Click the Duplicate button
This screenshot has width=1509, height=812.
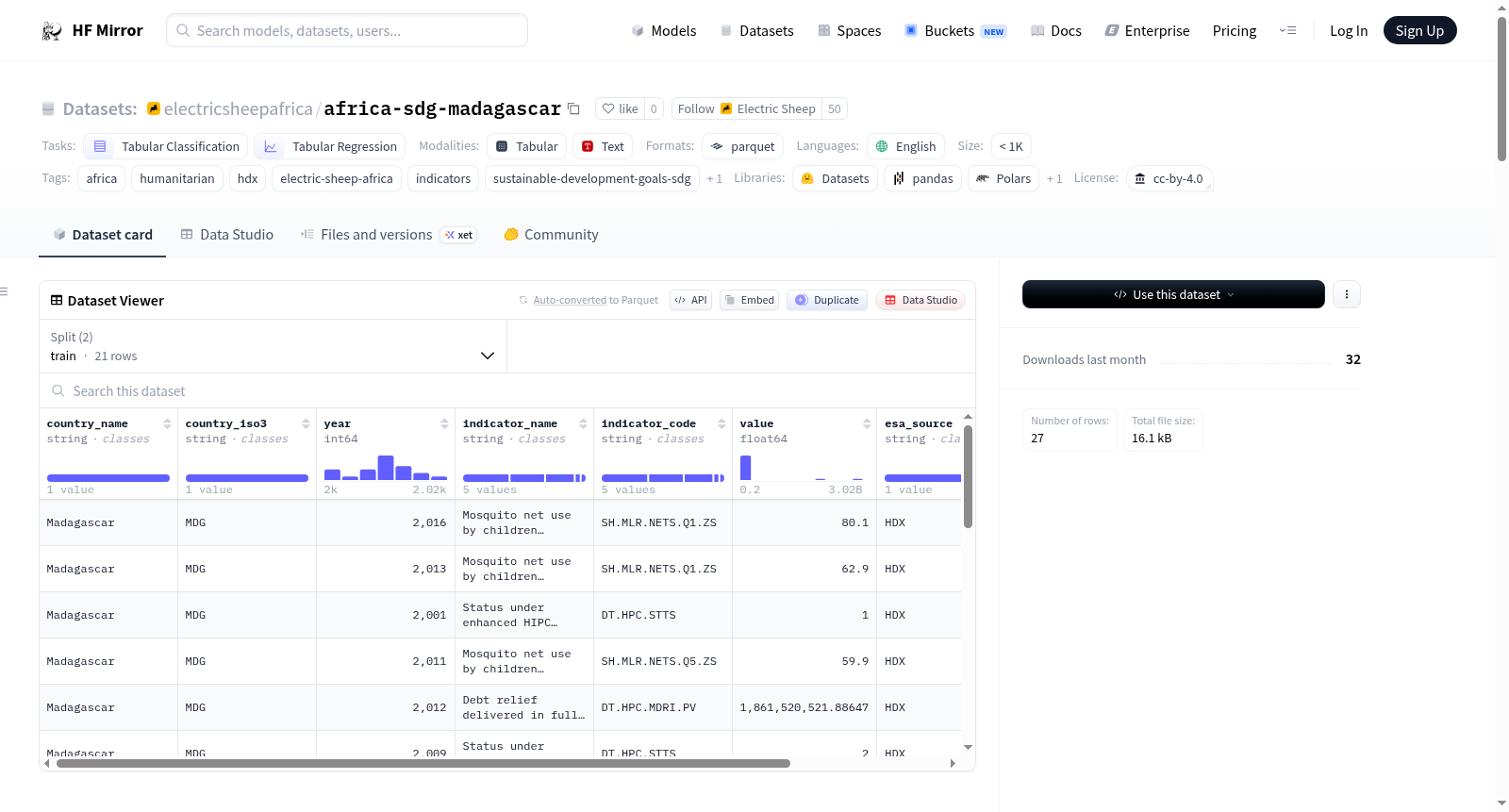827,300
